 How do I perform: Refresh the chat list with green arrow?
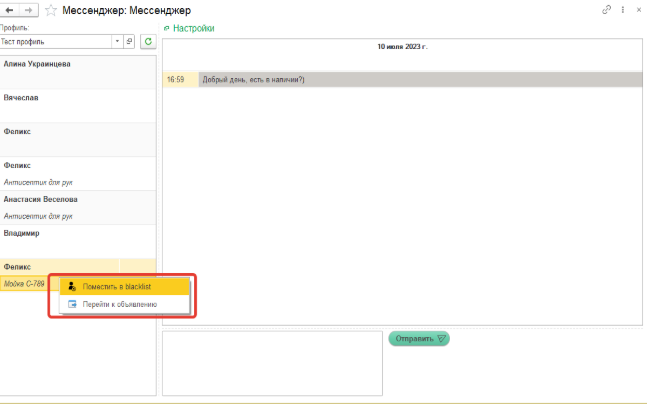(x=148, y=42)
